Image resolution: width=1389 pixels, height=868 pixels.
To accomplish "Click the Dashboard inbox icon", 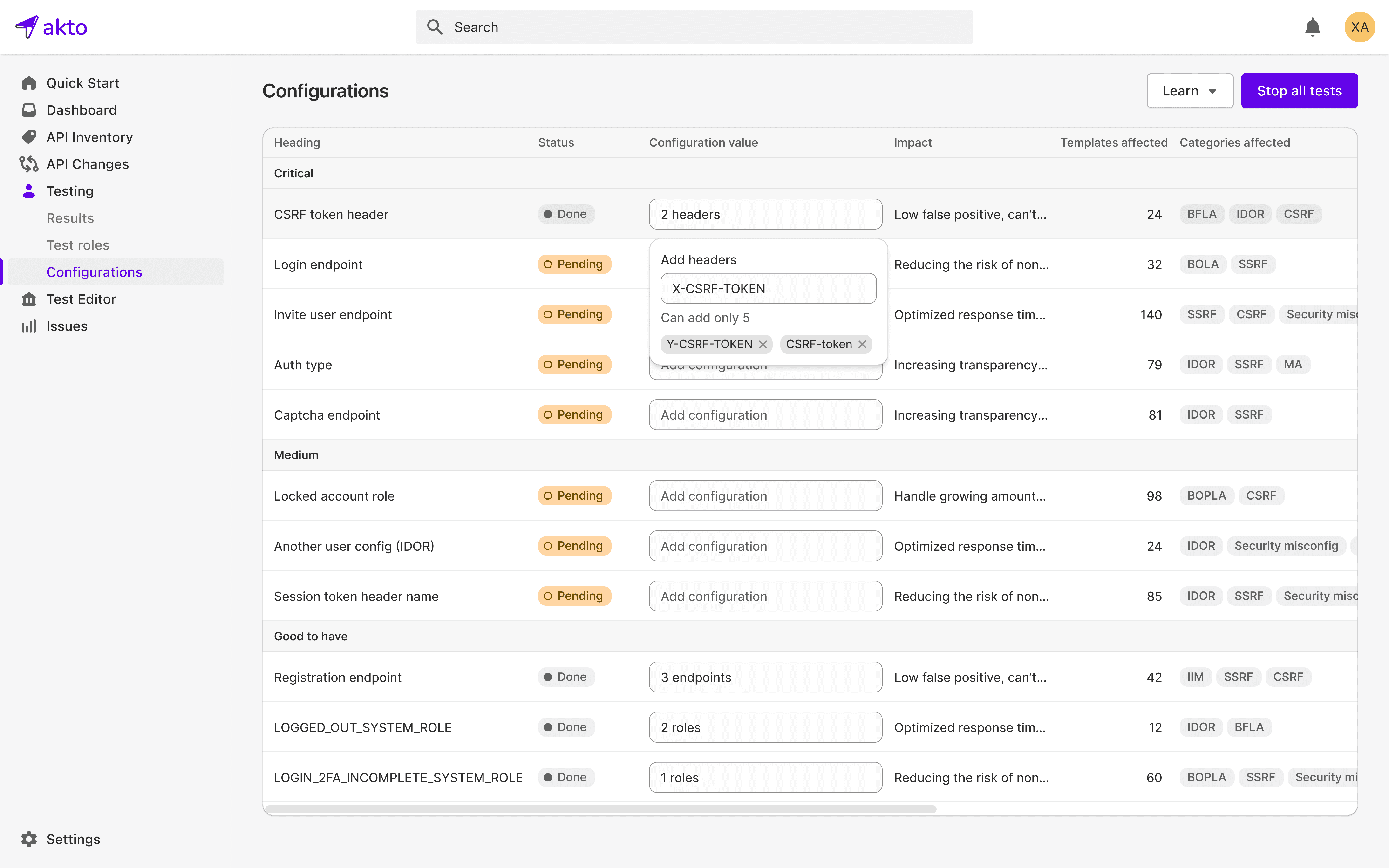I will pyautogui.click(x=29, y=110).
